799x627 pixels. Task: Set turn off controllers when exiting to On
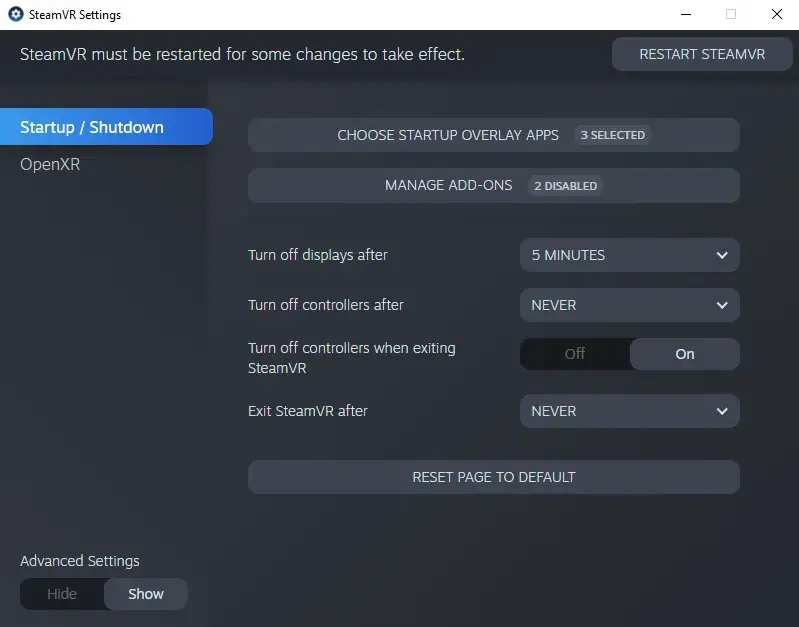click(x=684, y=354)
